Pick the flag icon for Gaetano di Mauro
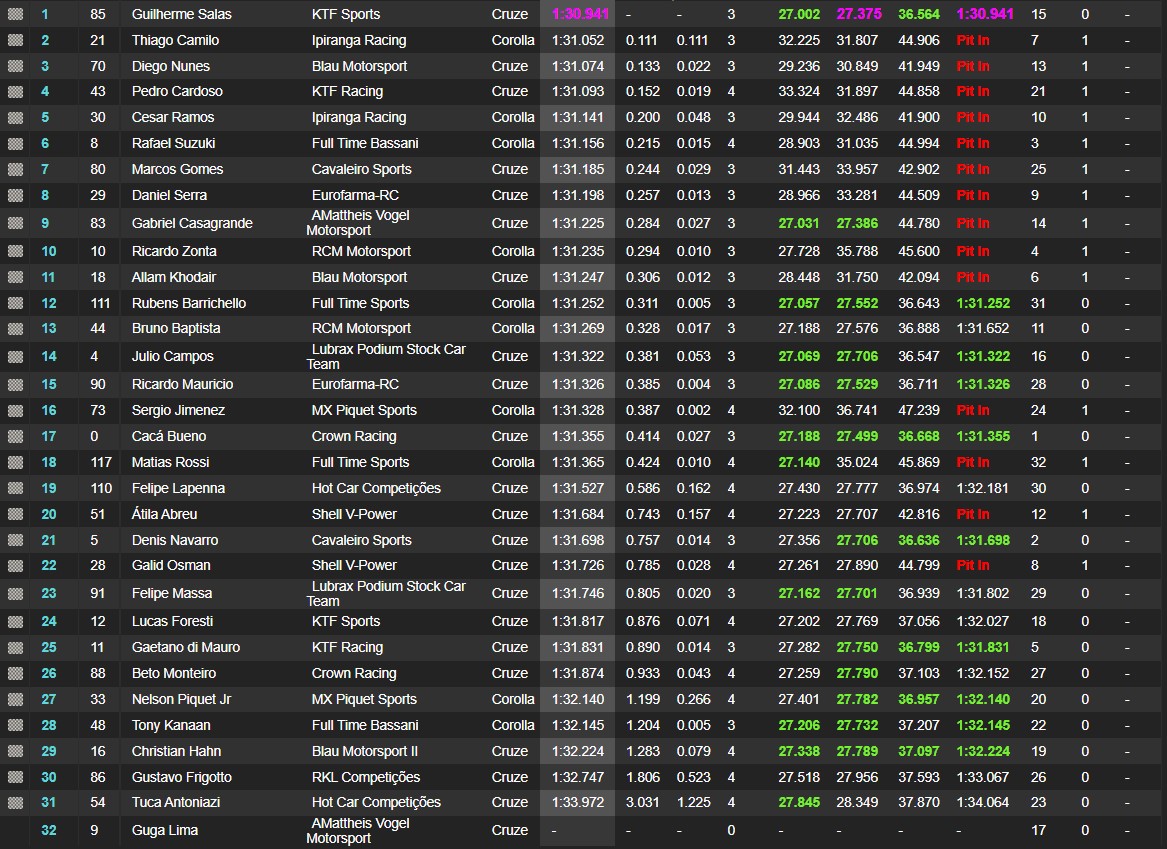The height and width of the screenshot is (849, 1167). coord(15,647)
